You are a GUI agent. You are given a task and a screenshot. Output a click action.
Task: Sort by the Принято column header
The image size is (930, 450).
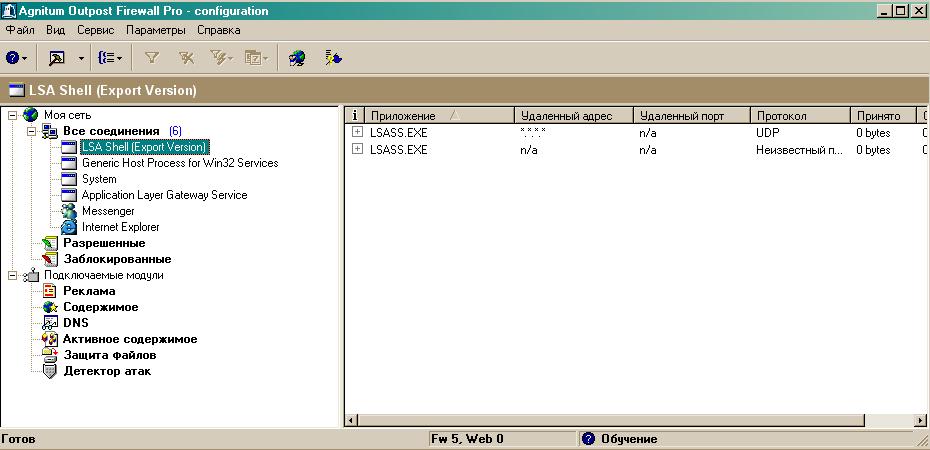point(884,116)
